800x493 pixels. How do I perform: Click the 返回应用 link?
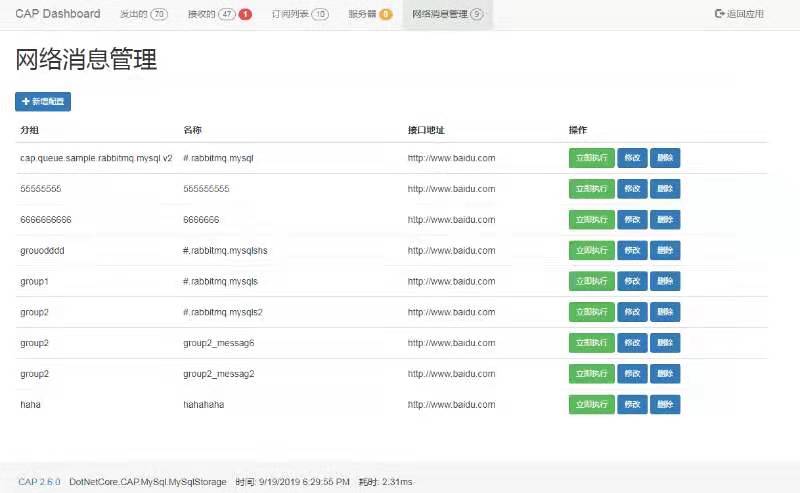(739, 14)
